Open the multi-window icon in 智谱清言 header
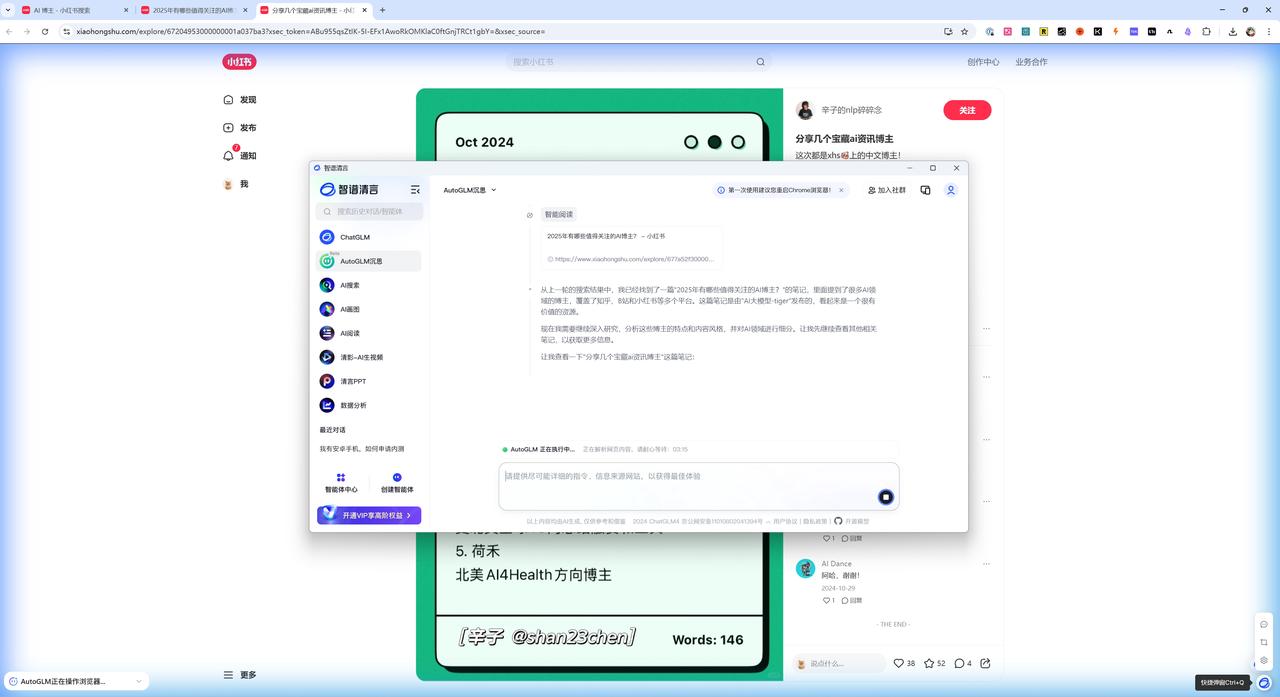This screenshot has width=1280, height=697. pos(925,190)
